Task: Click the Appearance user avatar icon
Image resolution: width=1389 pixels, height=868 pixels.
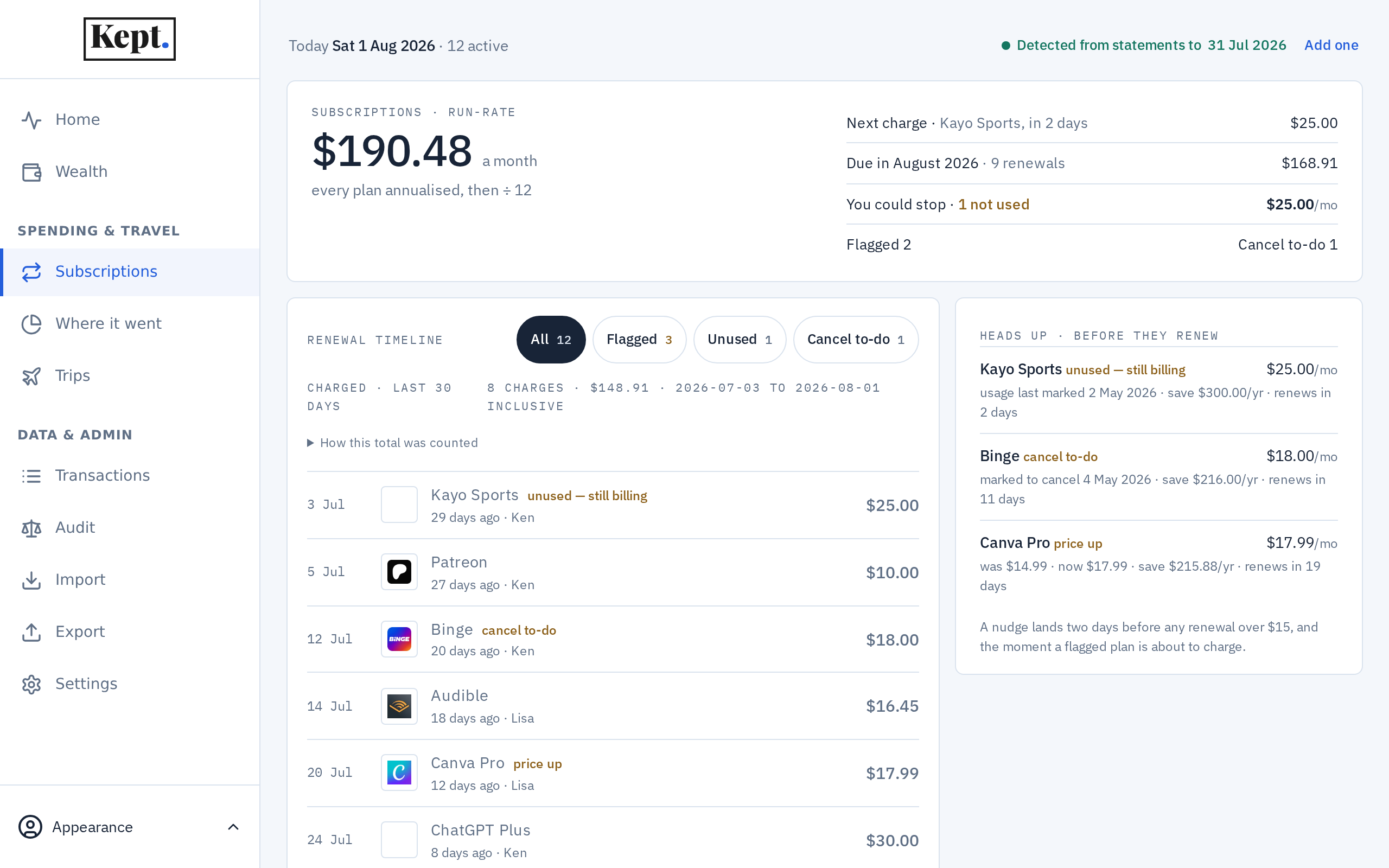Action: point(30,827)
